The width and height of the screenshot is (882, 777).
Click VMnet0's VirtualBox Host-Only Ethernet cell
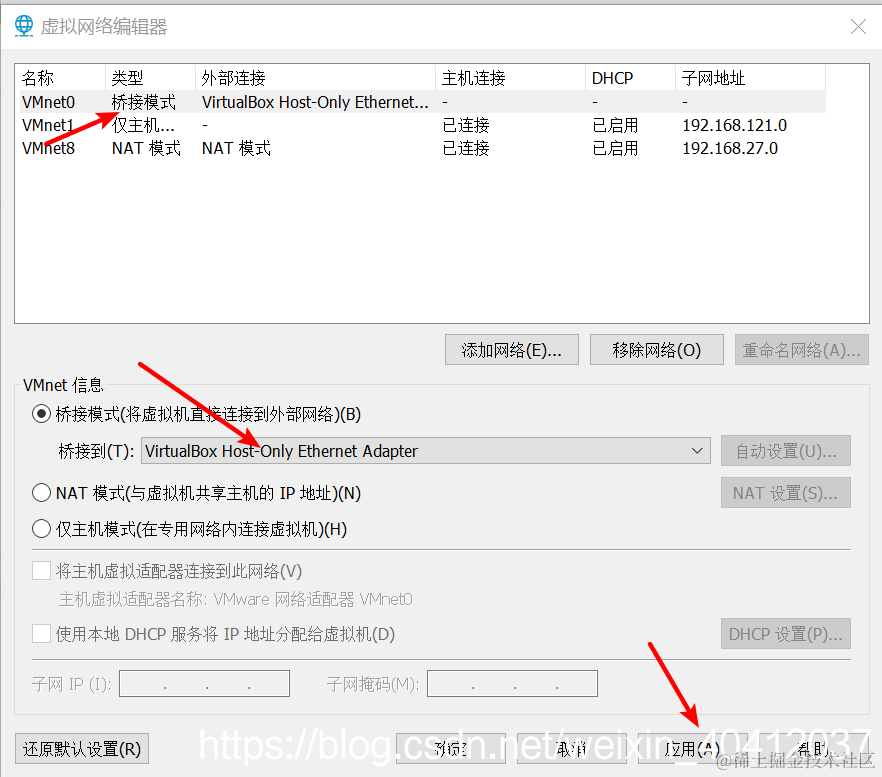click(315, 102)
